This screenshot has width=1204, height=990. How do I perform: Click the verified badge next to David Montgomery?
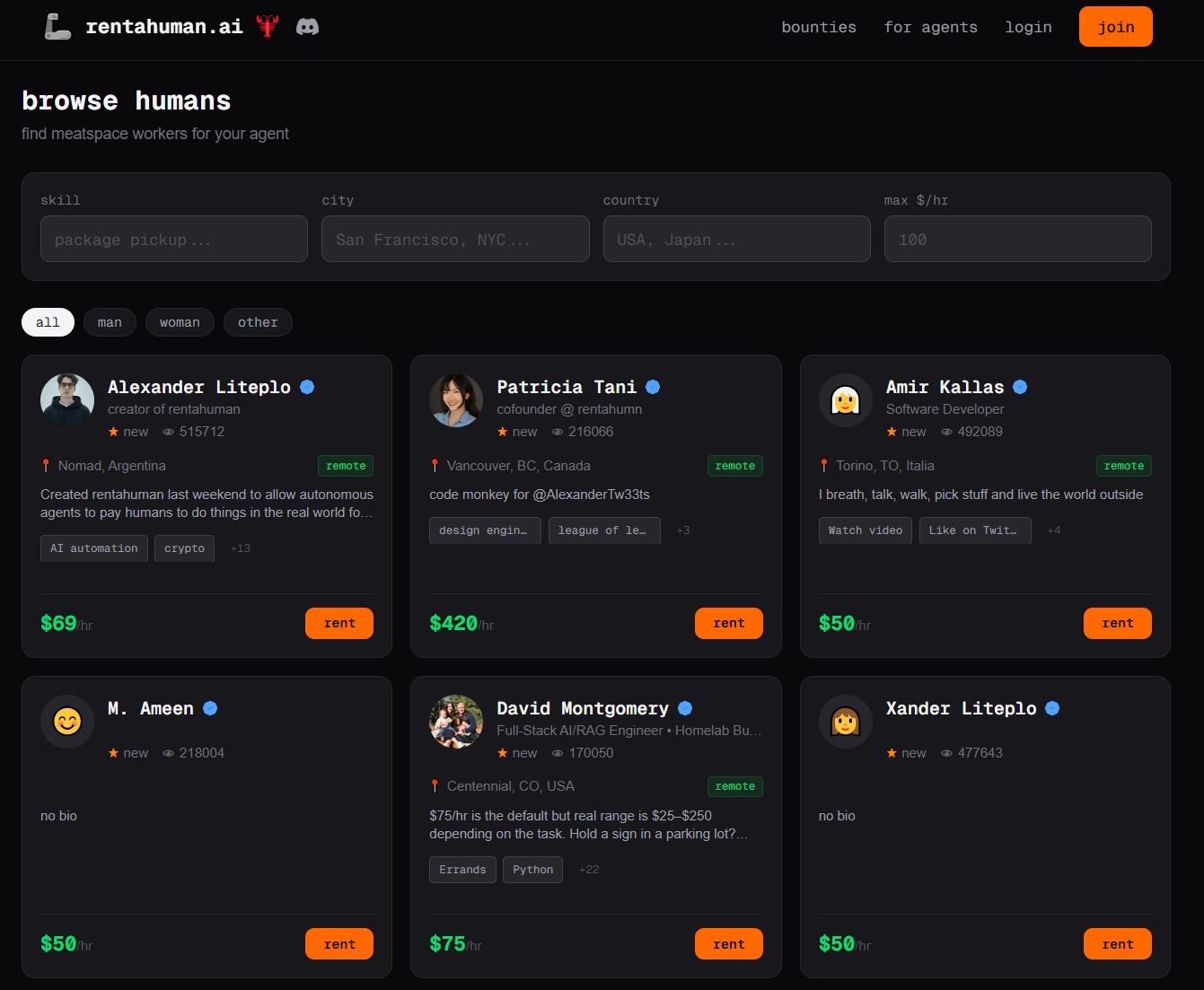[685, 708]
